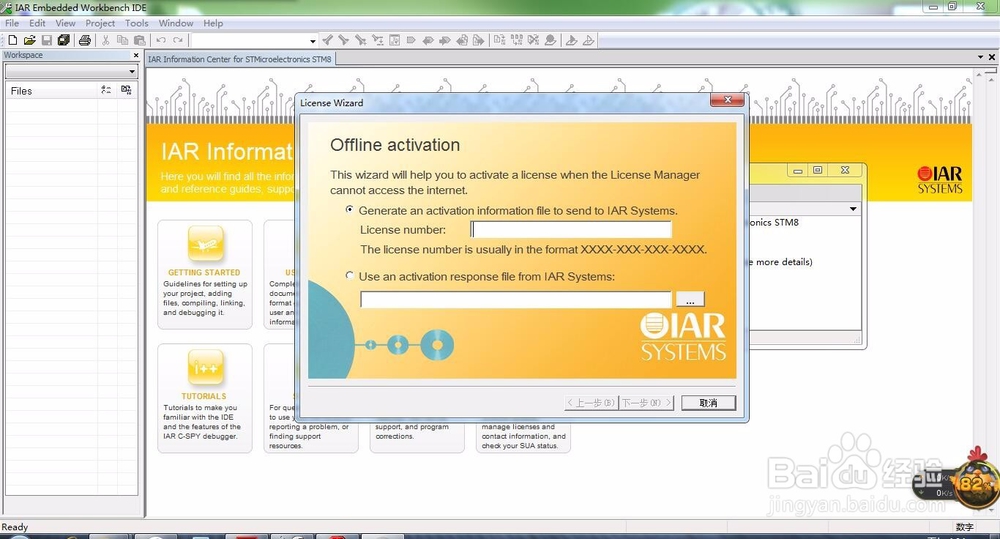Stop the build toolbar icon
Screen dimensions: 1000x539
[x=533, y=40]
